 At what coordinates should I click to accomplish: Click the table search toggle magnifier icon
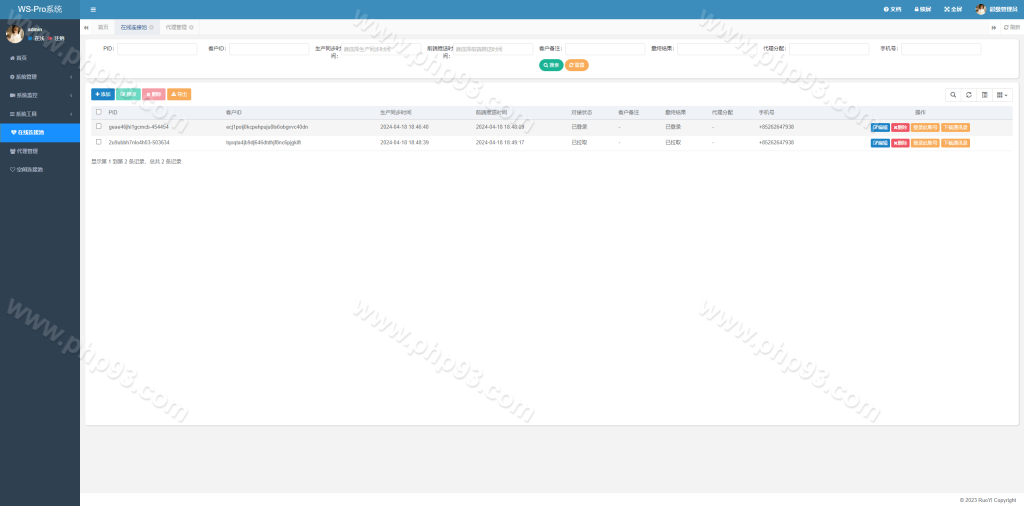[953, 95]
